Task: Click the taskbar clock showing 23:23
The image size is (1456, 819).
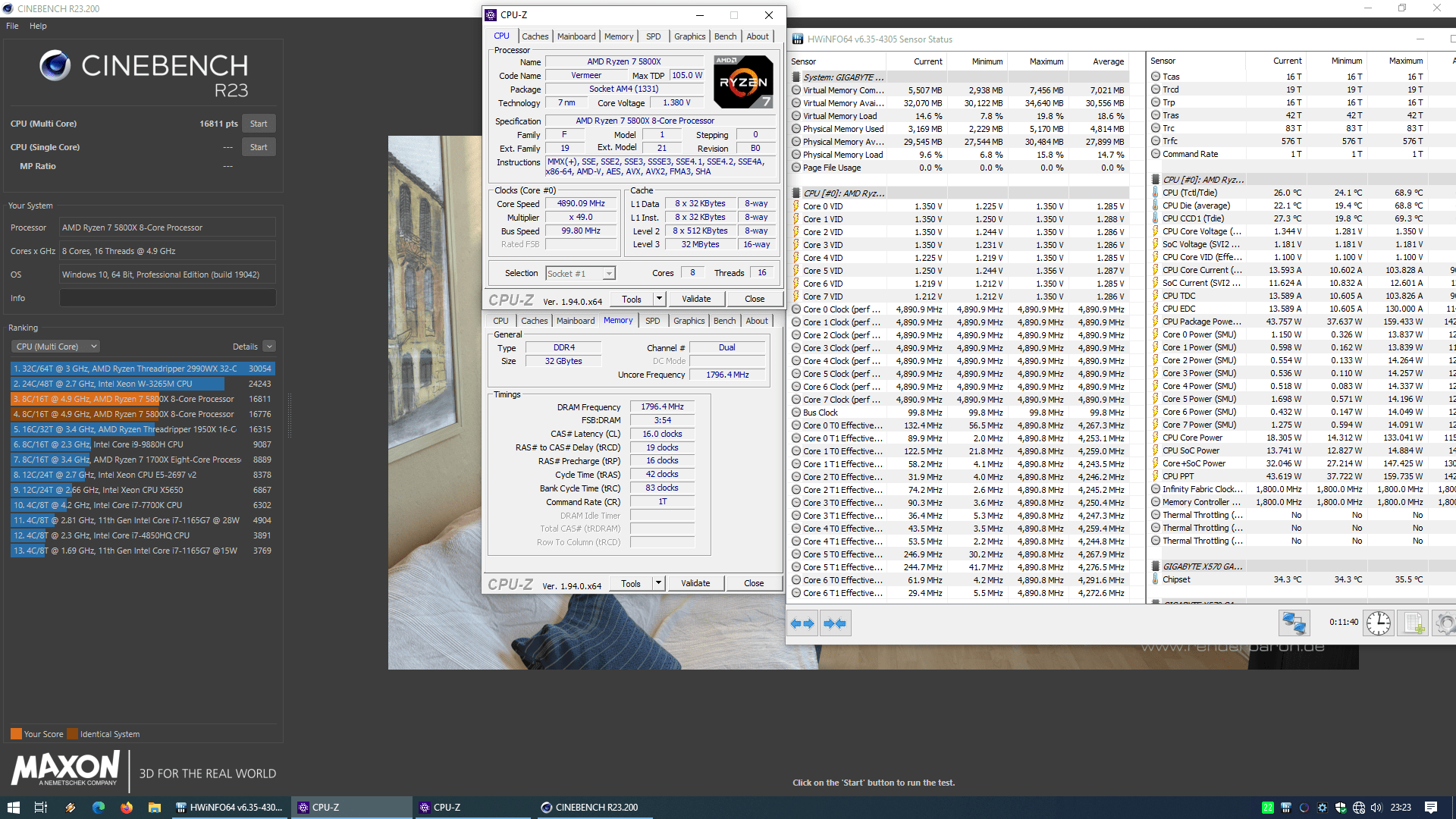Action: click(1400, 808)
